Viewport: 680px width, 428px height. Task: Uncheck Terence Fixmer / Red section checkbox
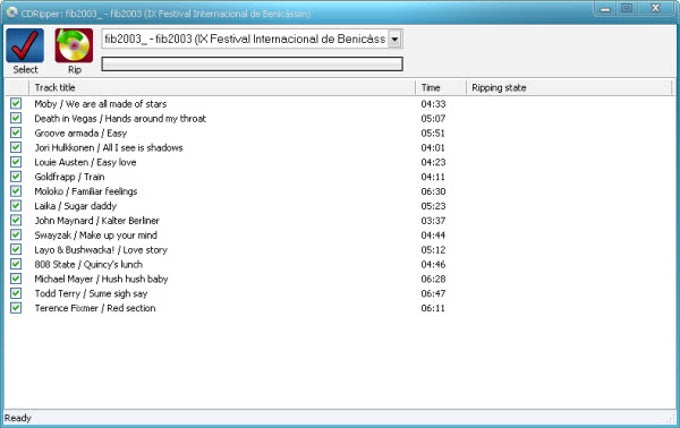16,307
